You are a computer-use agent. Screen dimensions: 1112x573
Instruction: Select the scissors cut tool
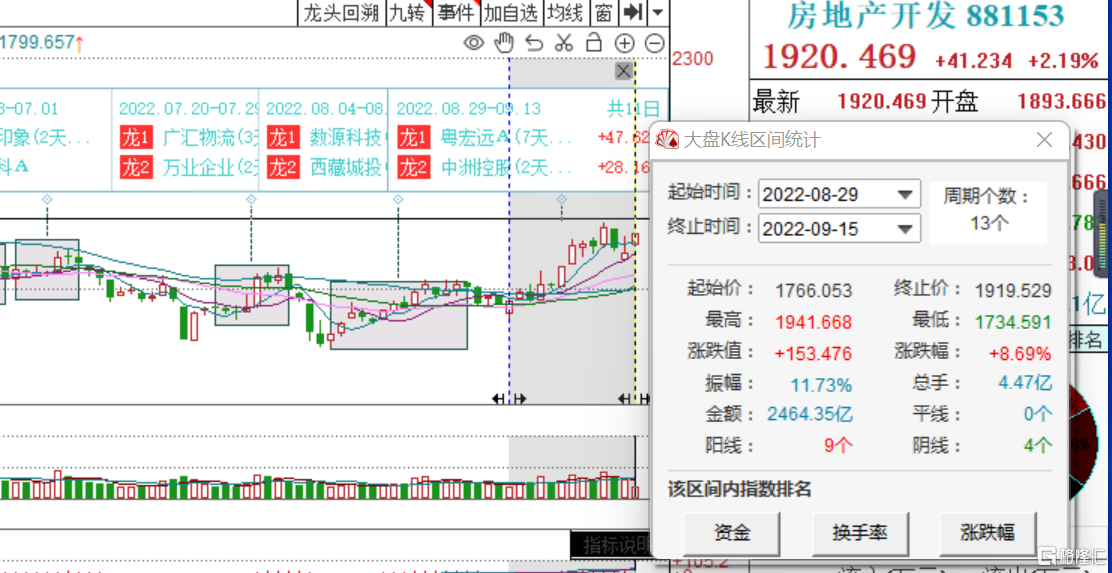564,43
